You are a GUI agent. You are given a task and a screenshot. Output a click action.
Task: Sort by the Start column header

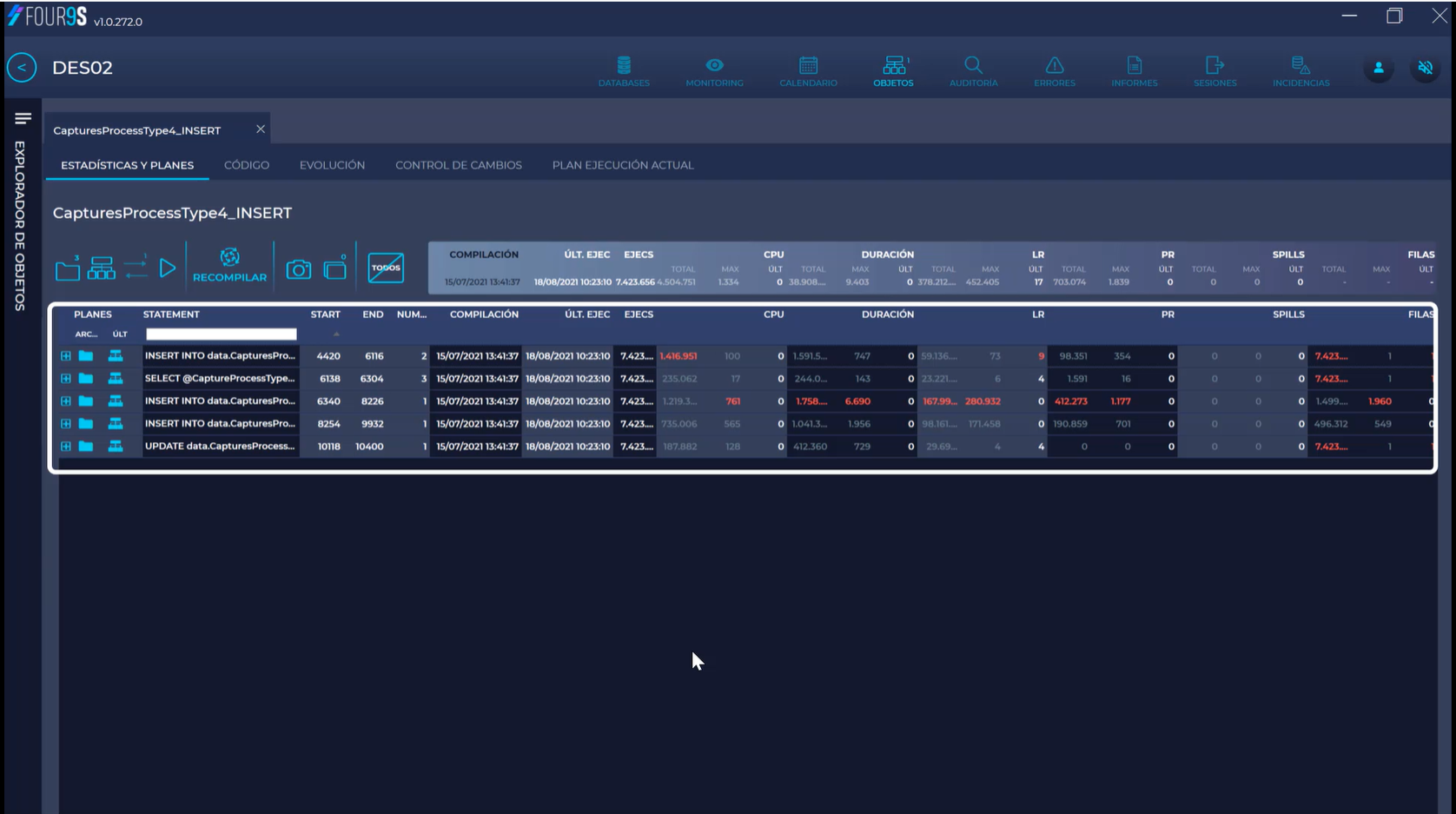click(325, 314)
